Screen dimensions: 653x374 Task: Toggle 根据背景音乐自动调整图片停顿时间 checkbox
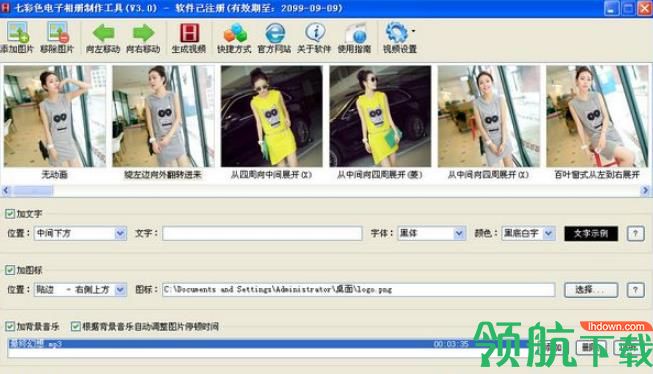coord(76,327)
